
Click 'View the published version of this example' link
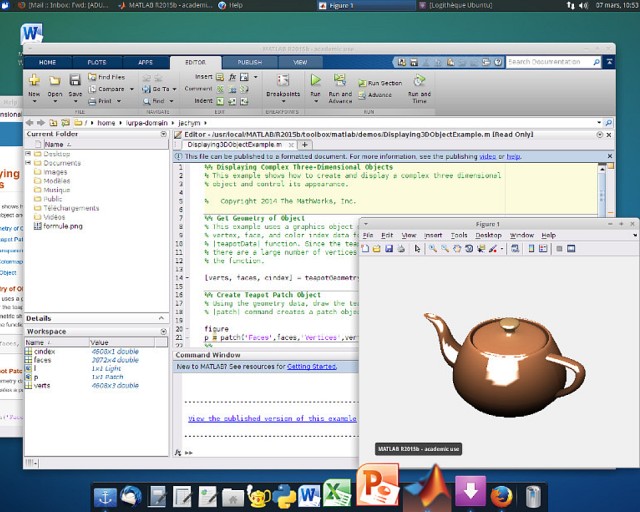(x=271, y=419)
